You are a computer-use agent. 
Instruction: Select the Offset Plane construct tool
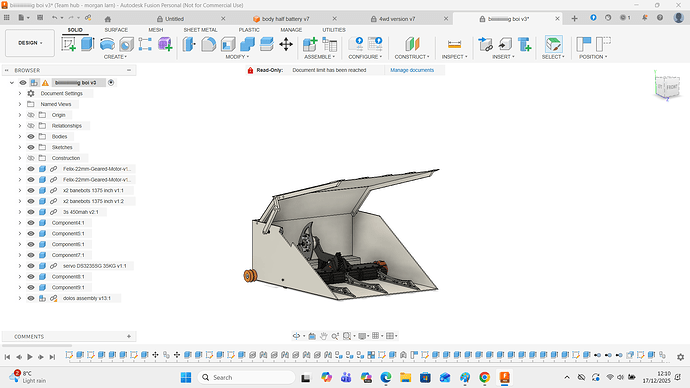(x=412, y=44)
